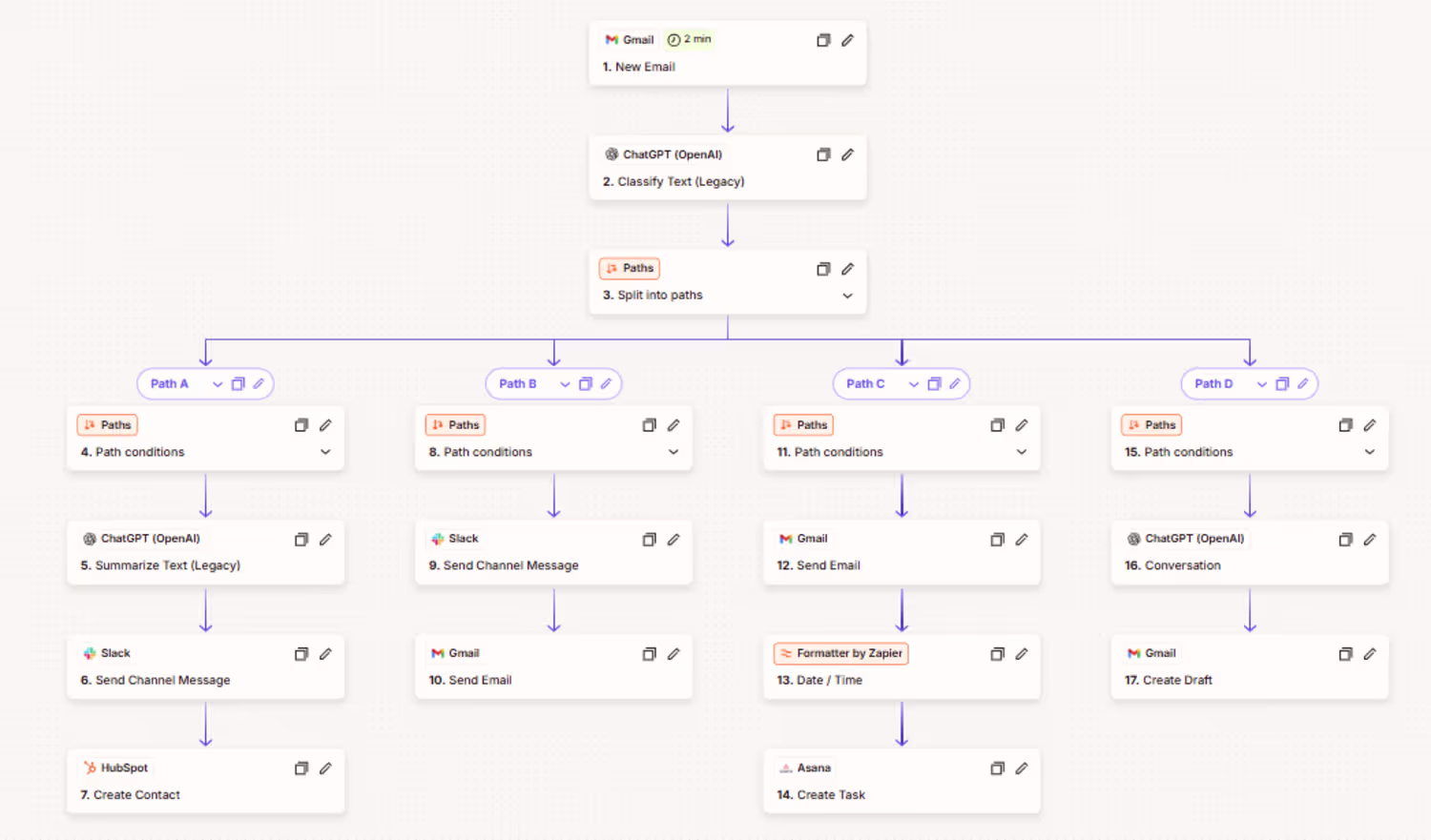
Task: Edit the Date / Time Formatter step
Action: click(1022, 654)
